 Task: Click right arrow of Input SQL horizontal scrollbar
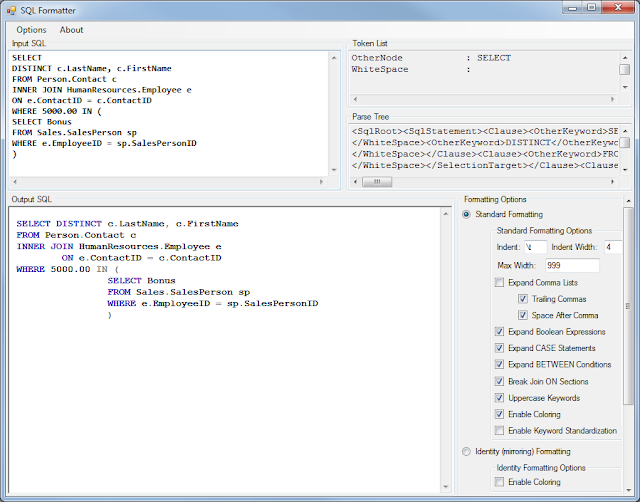(321, 182)
